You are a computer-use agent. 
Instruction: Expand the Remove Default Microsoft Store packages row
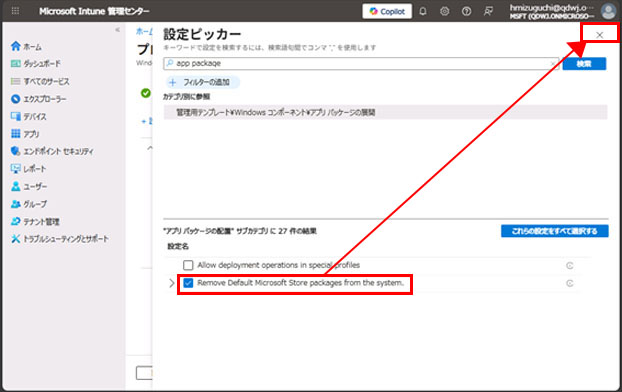pos(171,283)
